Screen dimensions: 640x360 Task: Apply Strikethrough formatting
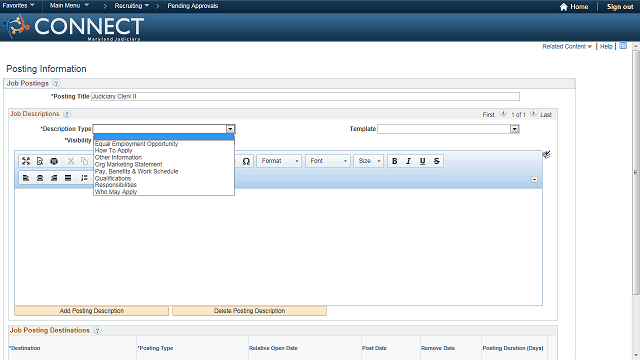click(436, 161)
